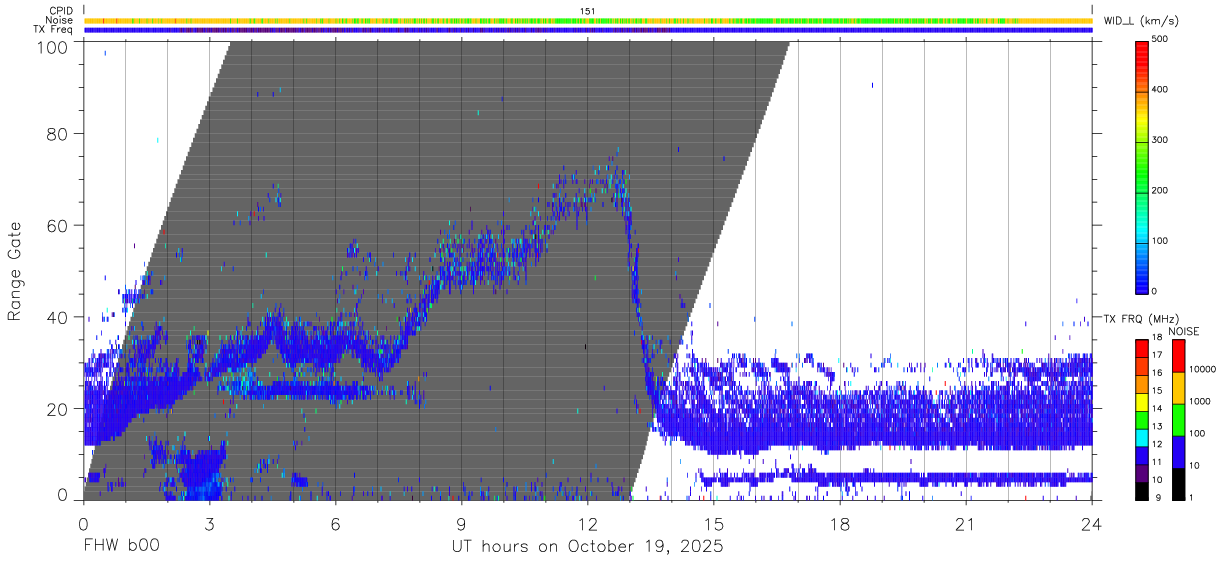Click the UT hours on October 19, 2025 caption
This screenshot has width=1228, height=567.
pos(587,547)
